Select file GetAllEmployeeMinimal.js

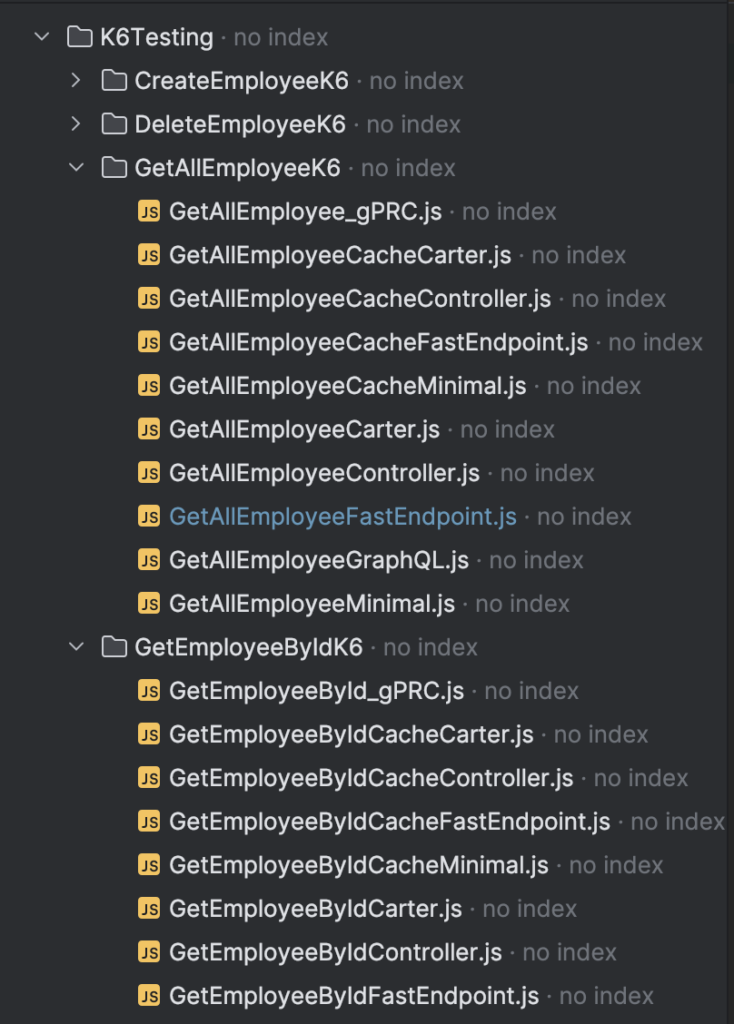click(312, 604)
